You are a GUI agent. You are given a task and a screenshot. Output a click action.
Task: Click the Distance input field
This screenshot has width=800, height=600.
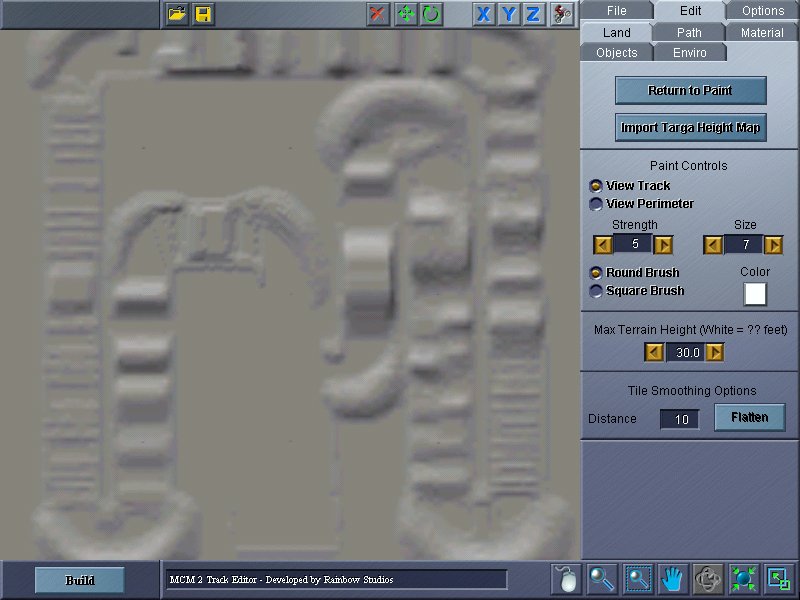click(680, 419)
